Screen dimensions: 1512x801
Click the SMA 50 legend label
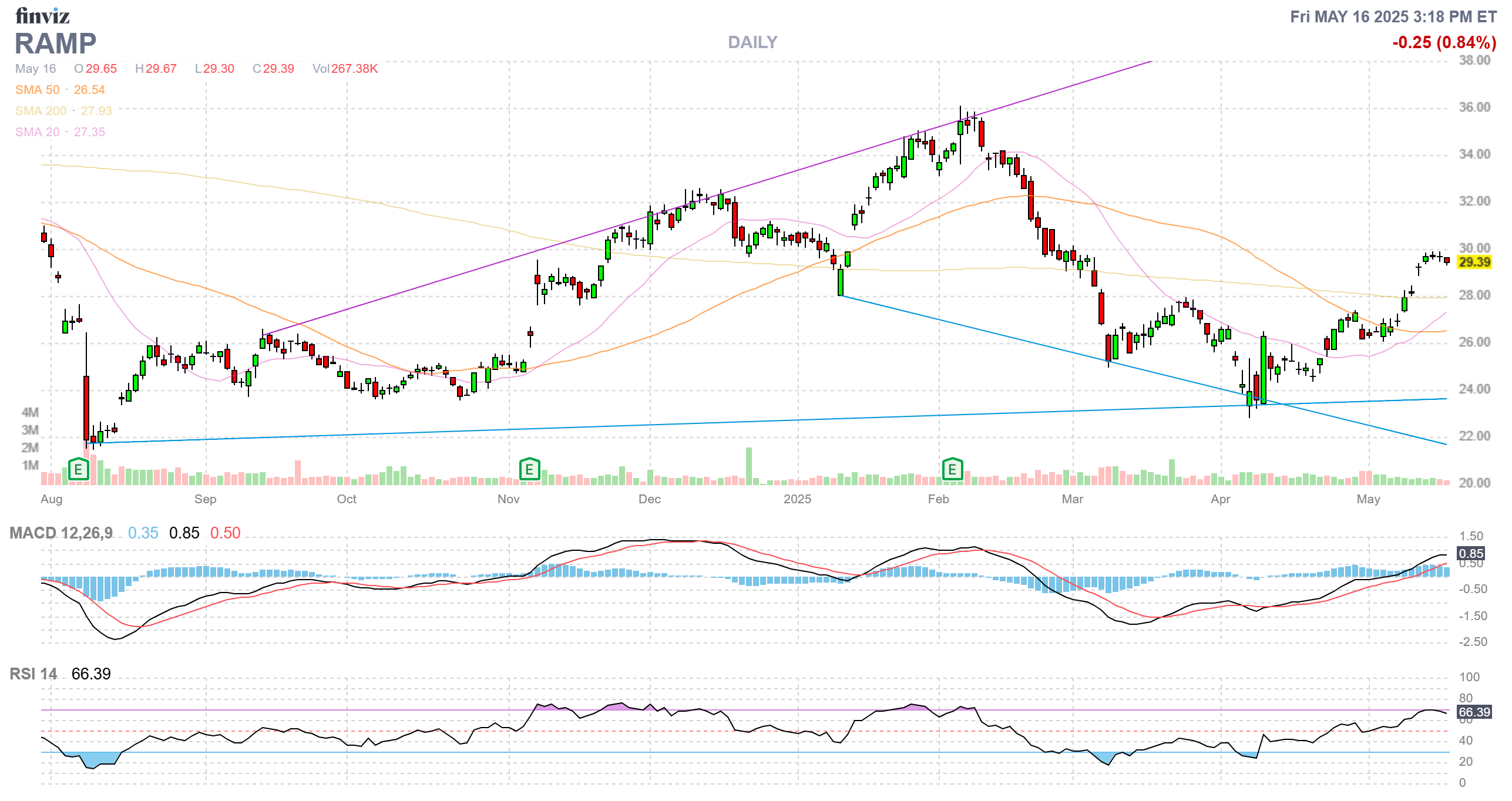click(x=37, y=90)
